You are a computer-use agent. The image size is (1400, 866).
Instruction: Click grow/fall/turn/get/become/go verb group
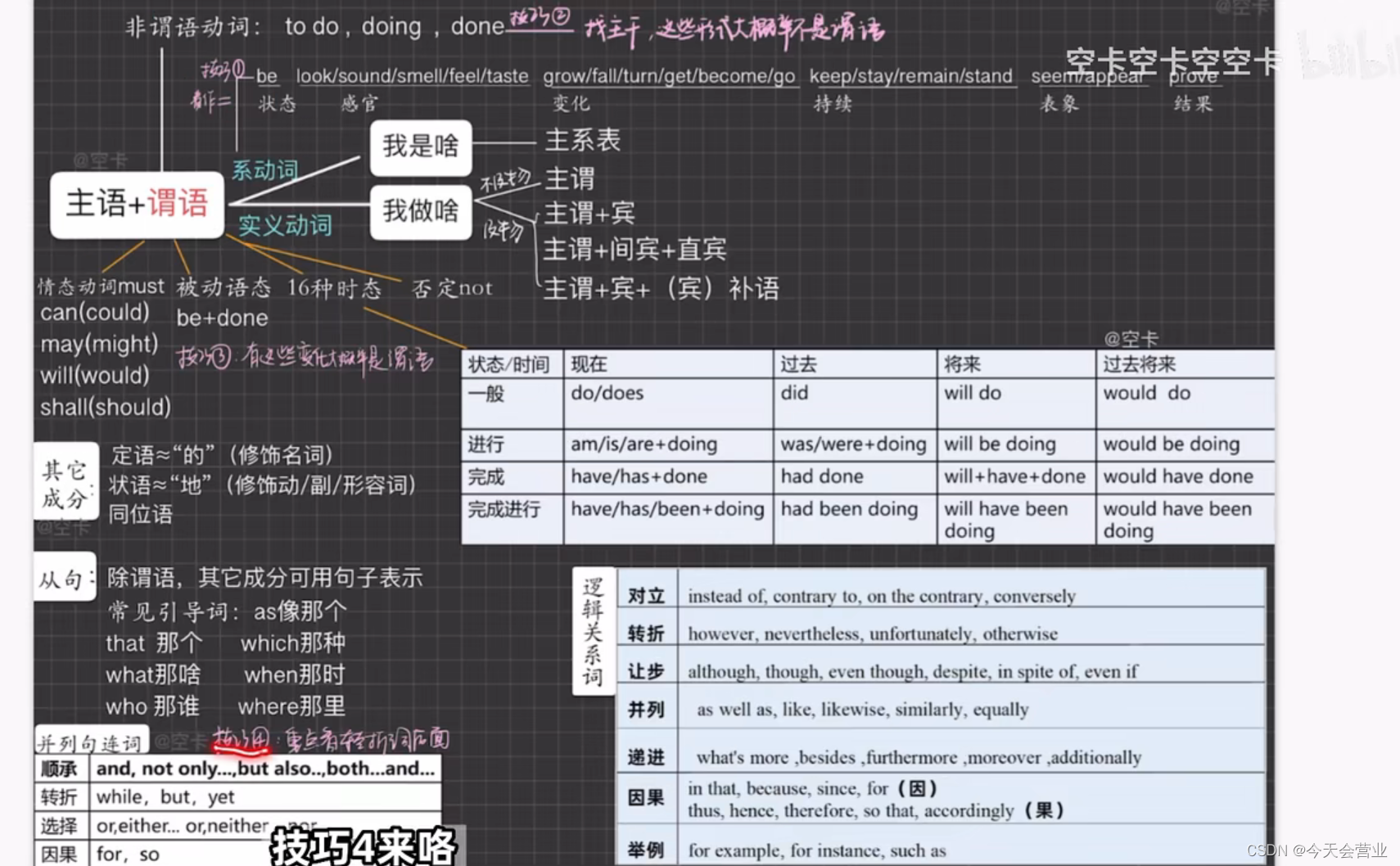669,76
